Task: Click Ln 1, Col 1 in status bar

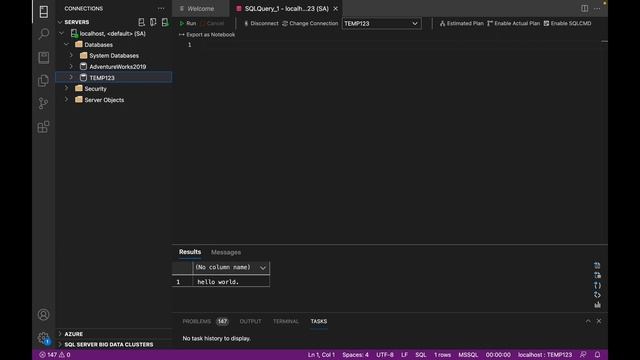Action: click(321, 355)
